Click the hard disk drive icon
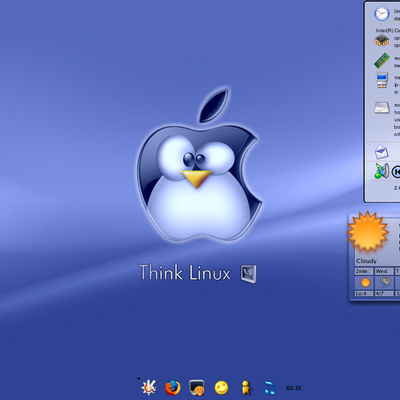Viewport: 400px width, 400px height. coord(382,108)
